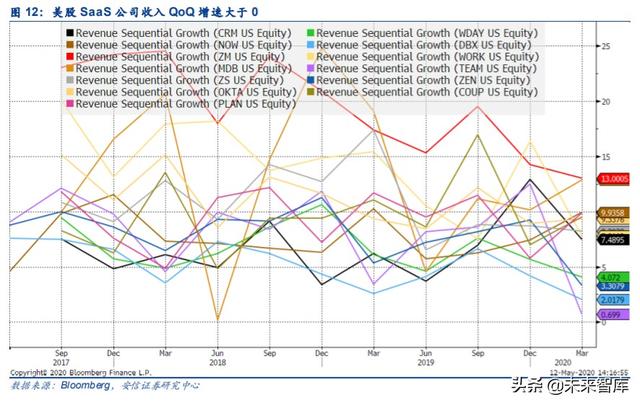Image resolution: width=640 pixels, height=405 pixels.
Task: Click the olive COUP legend marker
Action: tap(312, 92)
